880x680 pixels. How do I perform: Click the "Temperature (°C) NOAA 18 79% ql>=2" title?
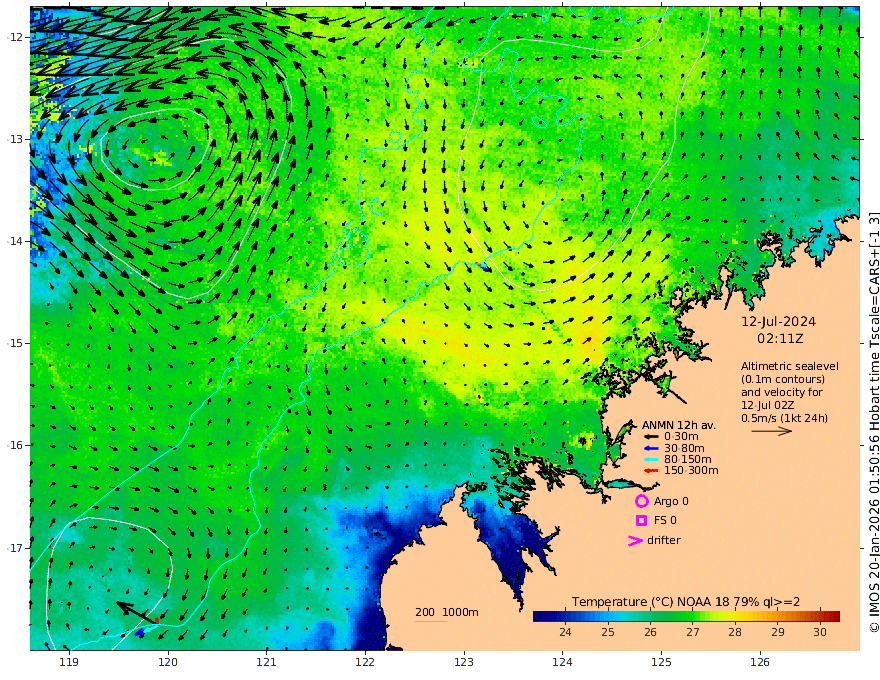pos(686,602)
